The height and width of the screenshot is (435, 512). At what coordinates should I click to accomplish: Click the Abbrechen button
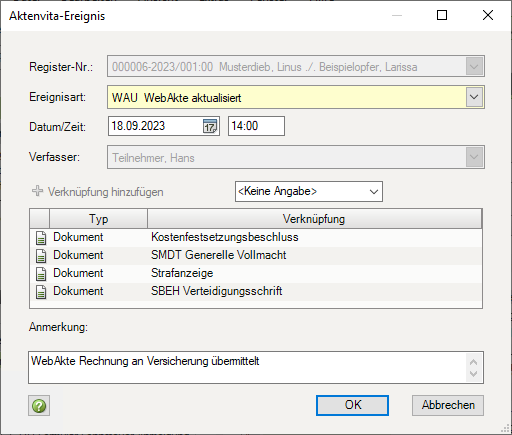coord(448,405)
